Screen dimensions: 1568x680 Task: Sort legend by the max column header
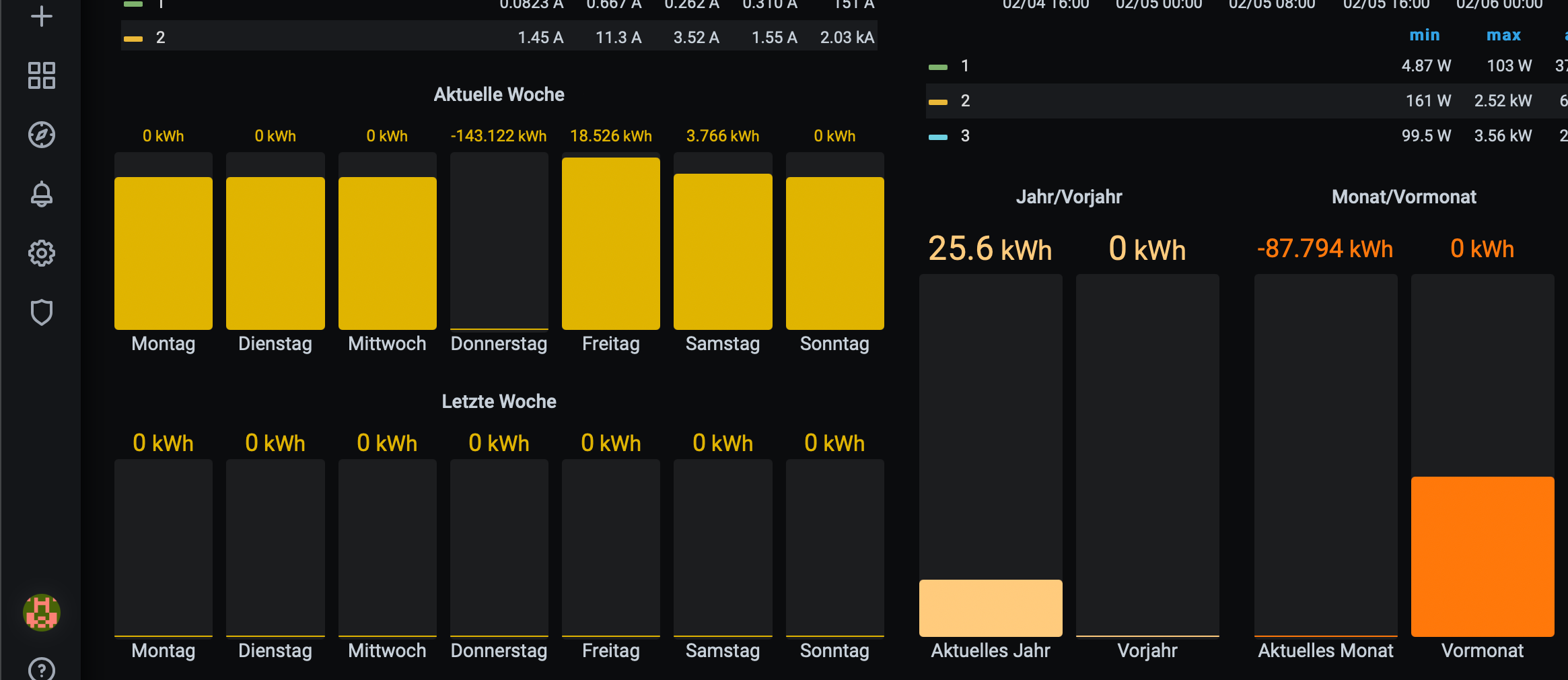pyautogui.click(x=1503, y=35)
